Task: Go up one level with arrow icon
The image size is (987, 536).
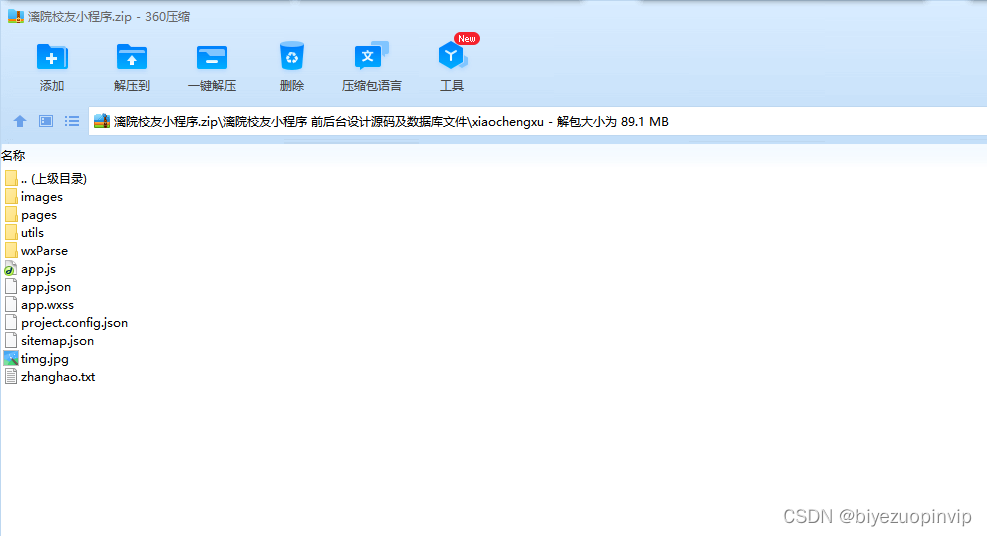Action: click(x=20, y=121)
